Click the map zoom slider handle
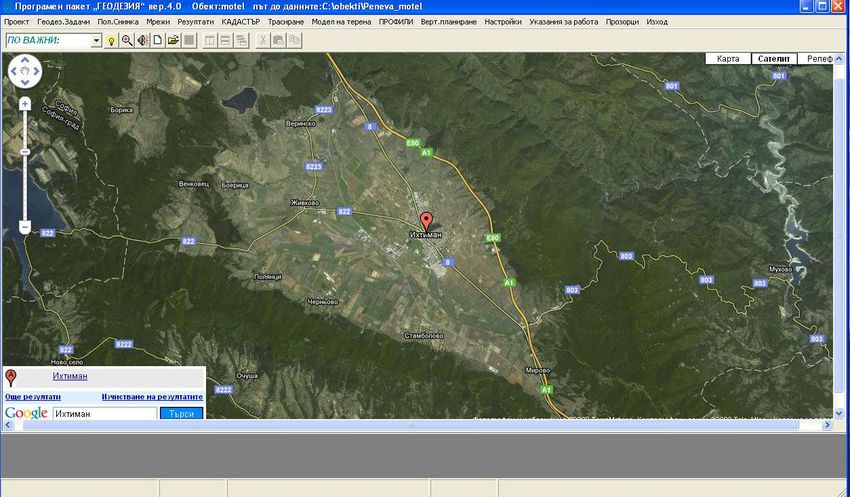 tap(25, 152)
